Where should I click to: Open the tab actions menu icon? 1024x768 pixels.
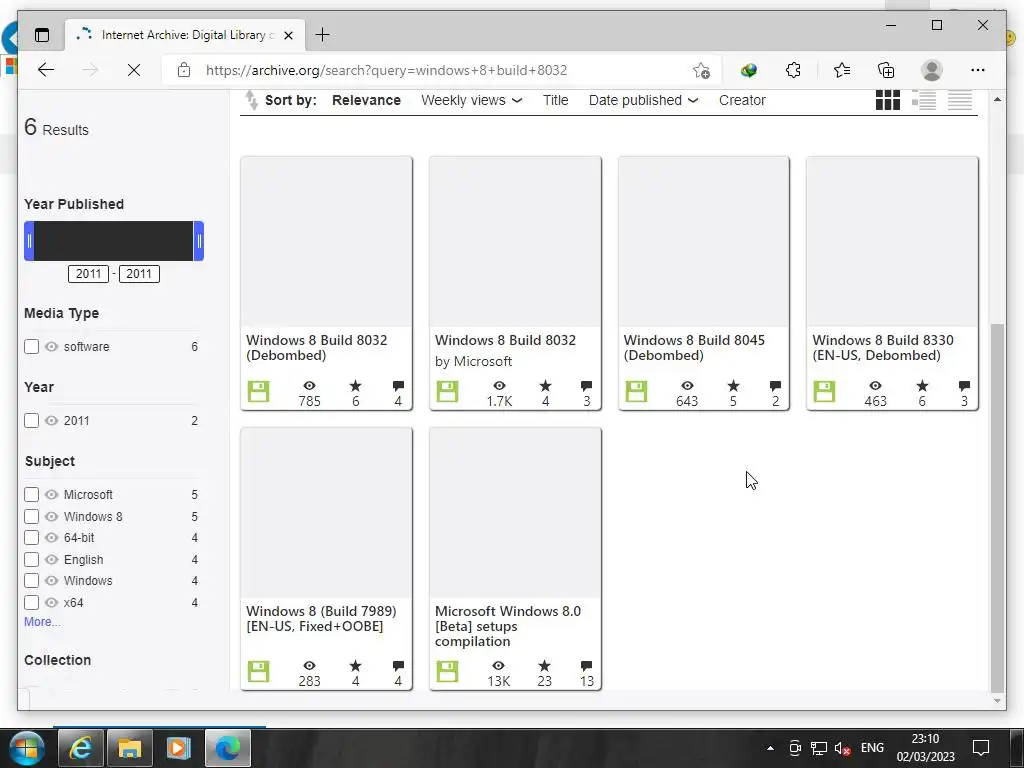tap(42, 35)
